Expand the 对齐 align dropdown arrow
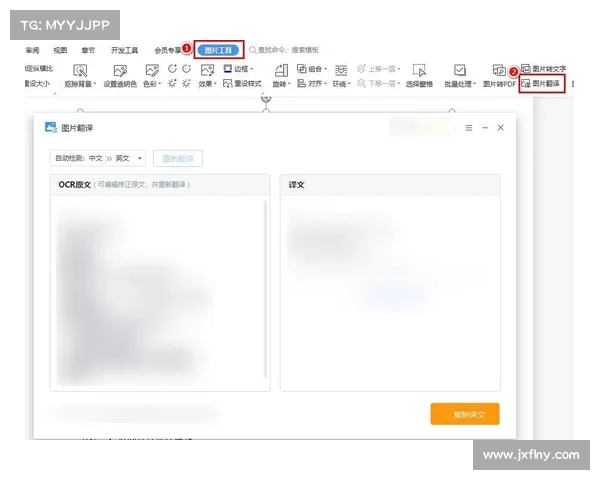 tap(326, 83)
